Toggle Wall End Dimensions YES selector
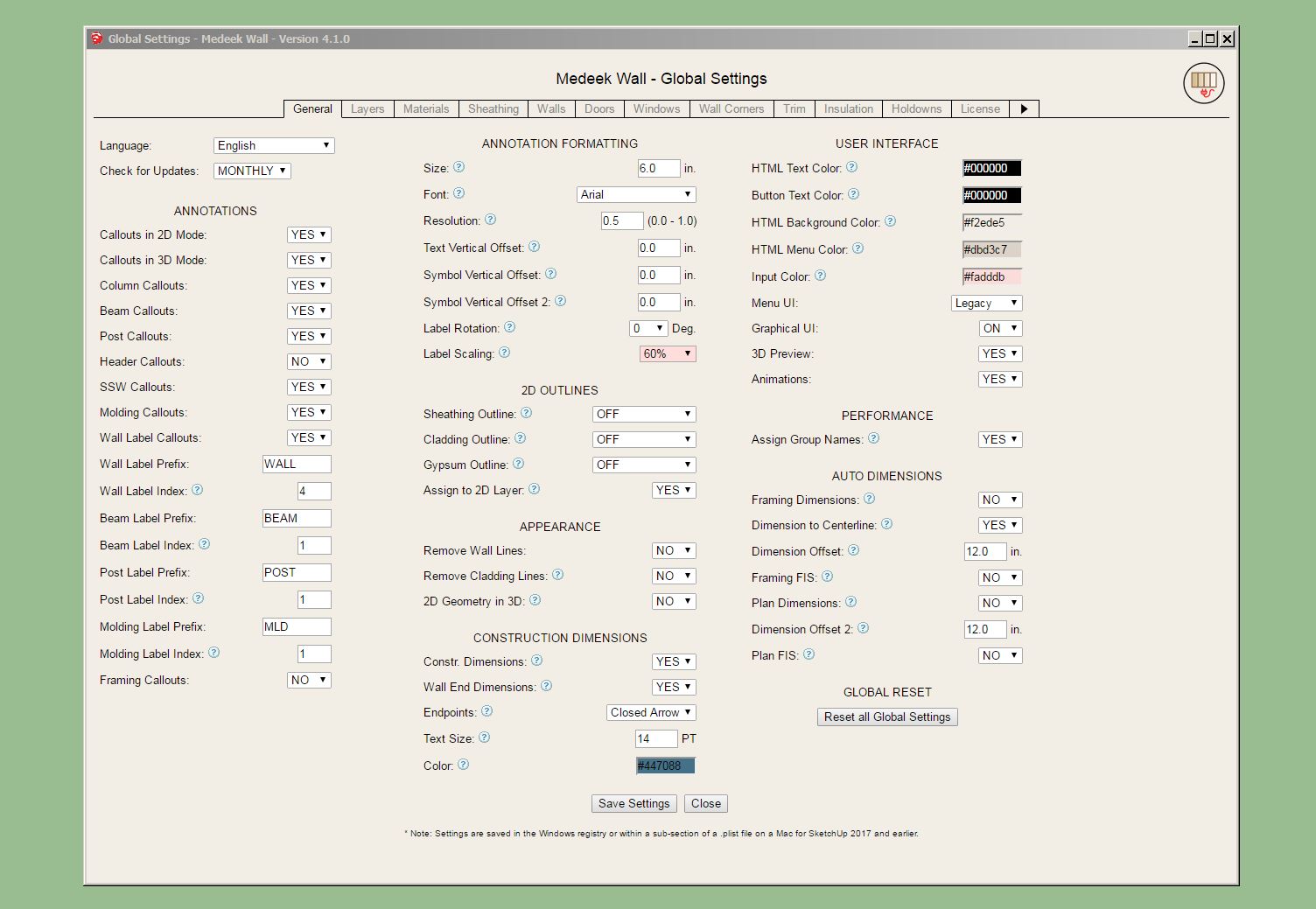This screenshot has height=909, width=1316. (x=674, y=687)
